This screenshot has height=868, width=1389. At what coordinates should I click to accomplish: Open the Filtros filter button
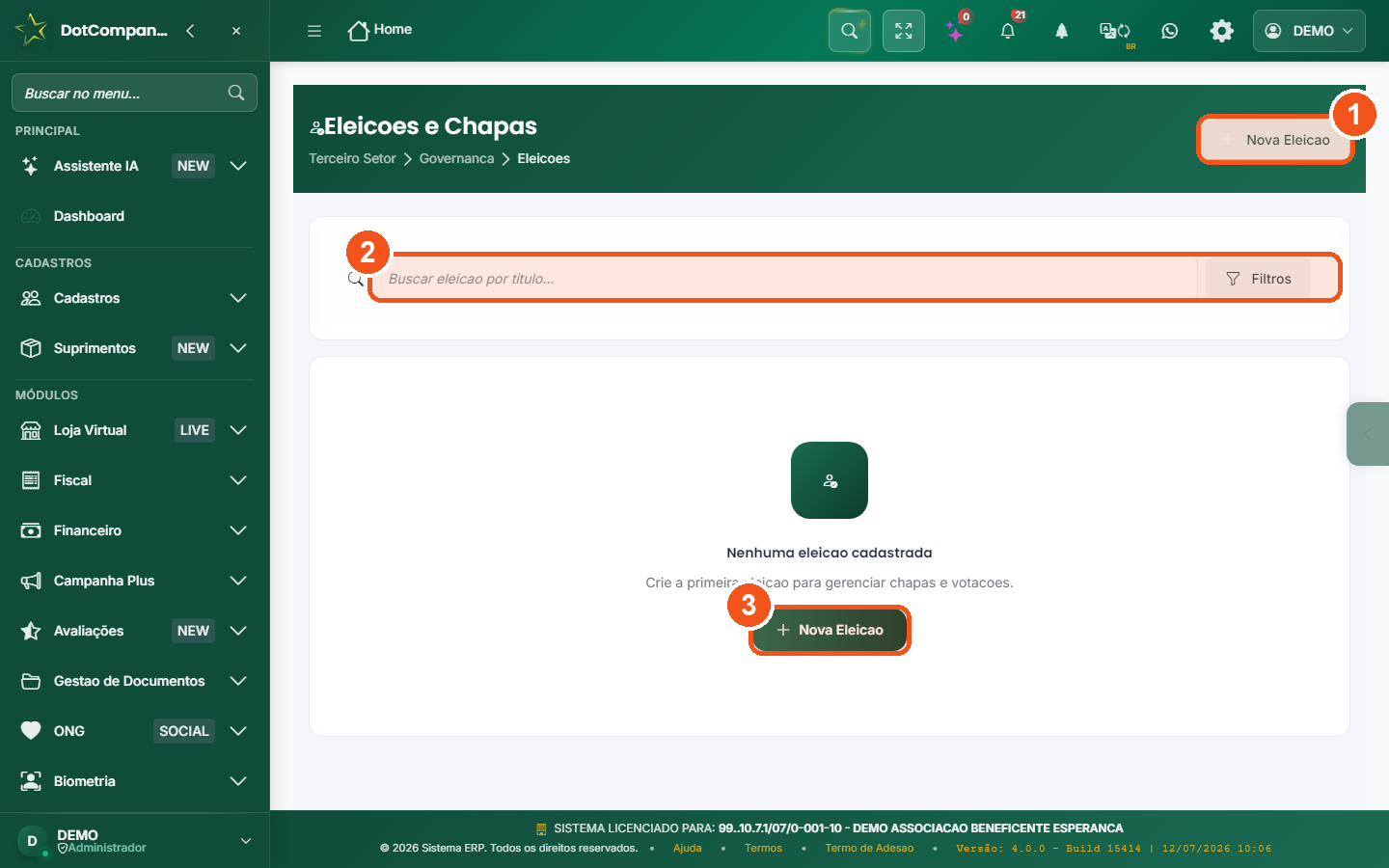pyautogui.click(x=1258, y=279)
